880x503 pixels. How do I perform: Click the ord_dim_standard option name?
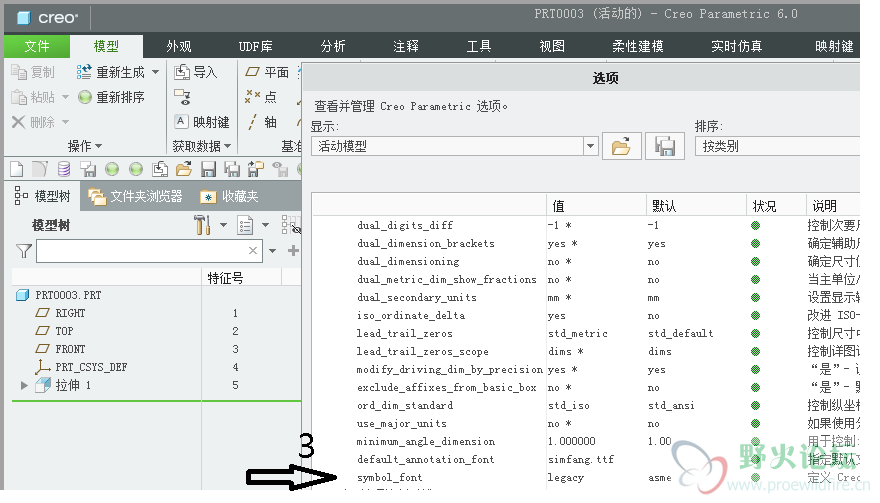[405, 405]
